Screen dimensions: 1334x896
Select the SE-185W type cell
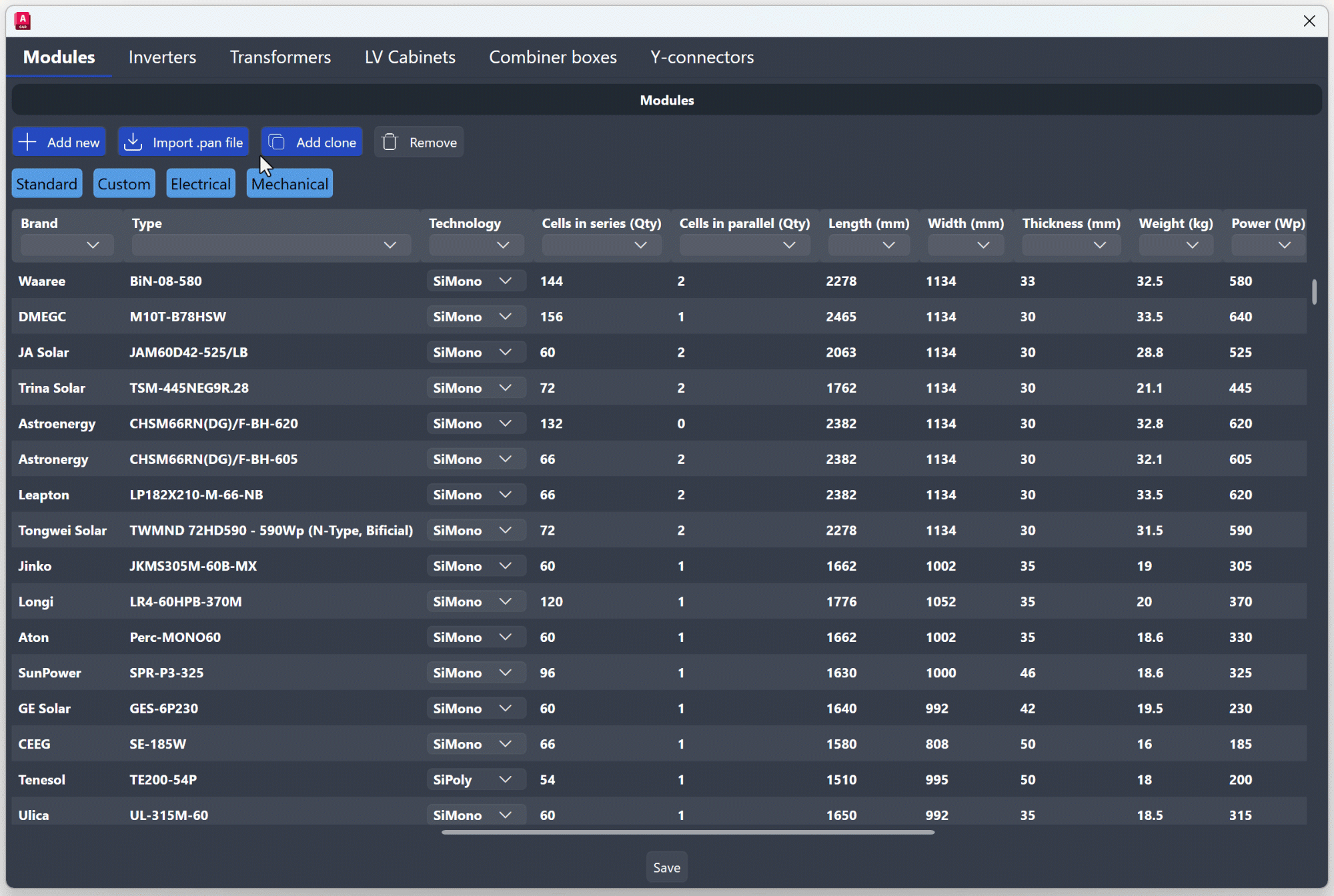coord(157,744)
